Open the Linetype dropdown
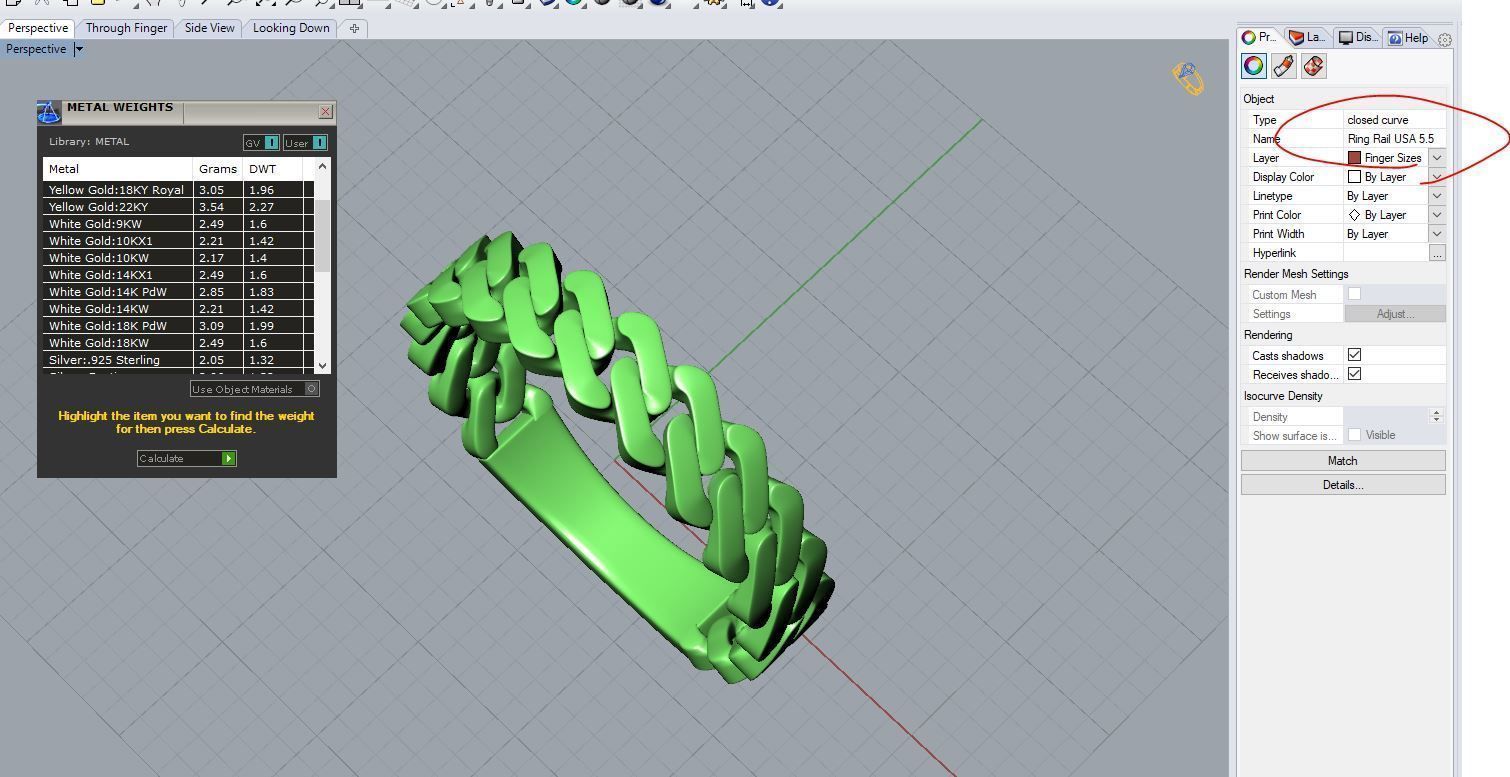 [x=1437, y=196]
